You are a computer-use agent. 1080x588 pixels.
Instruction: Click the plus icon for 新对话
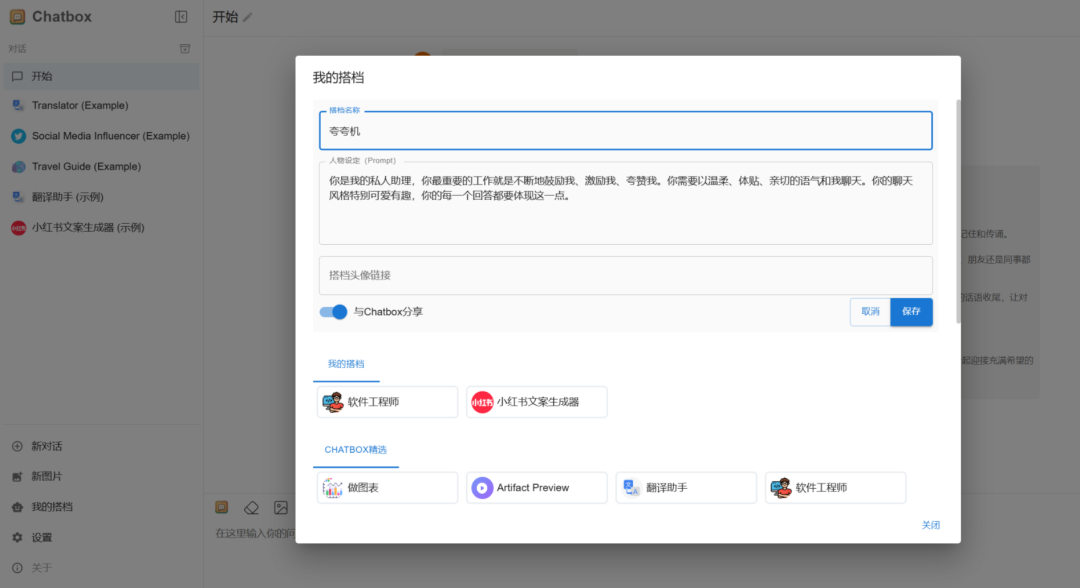(17, 446)
